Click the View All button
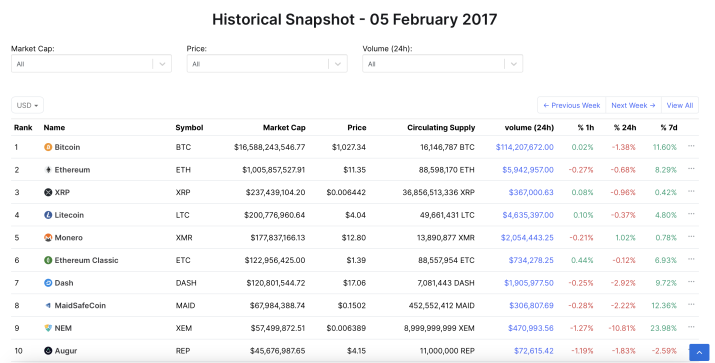 [x=680, y=105]
